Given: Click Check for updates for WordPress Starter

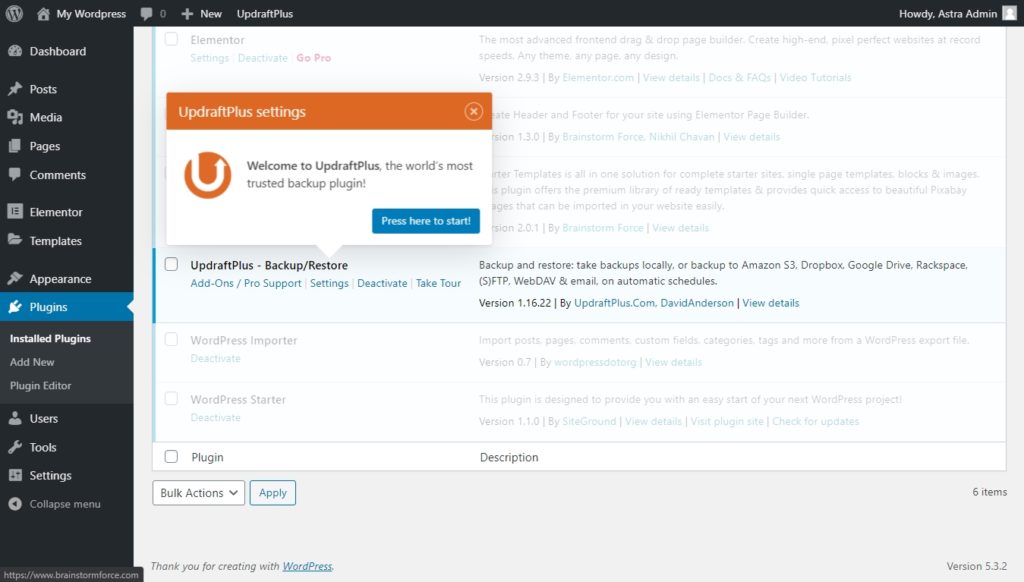Looking at the screenshot, I should [x=815, y=421].
